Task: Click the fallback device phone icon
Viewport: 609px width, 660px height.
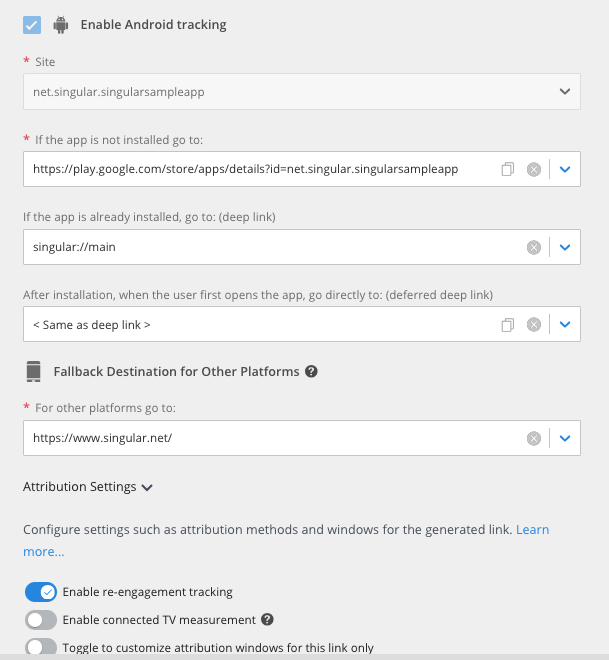Action: (34, 372)
